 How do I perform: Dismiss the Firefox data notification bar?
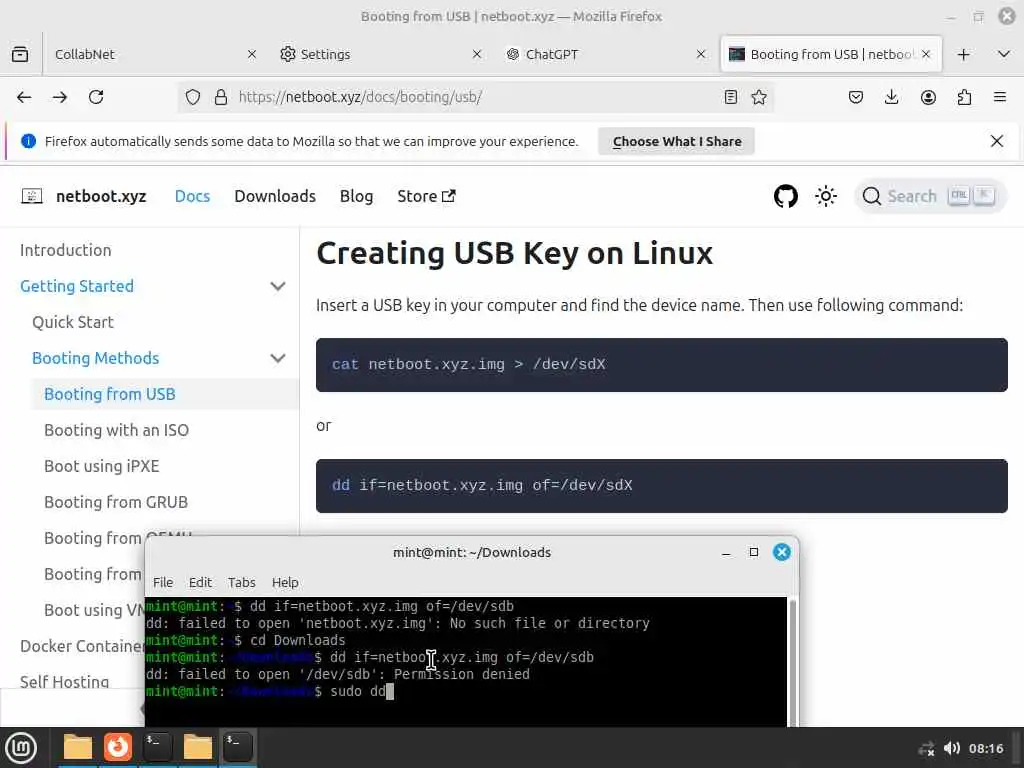(997, 141)
